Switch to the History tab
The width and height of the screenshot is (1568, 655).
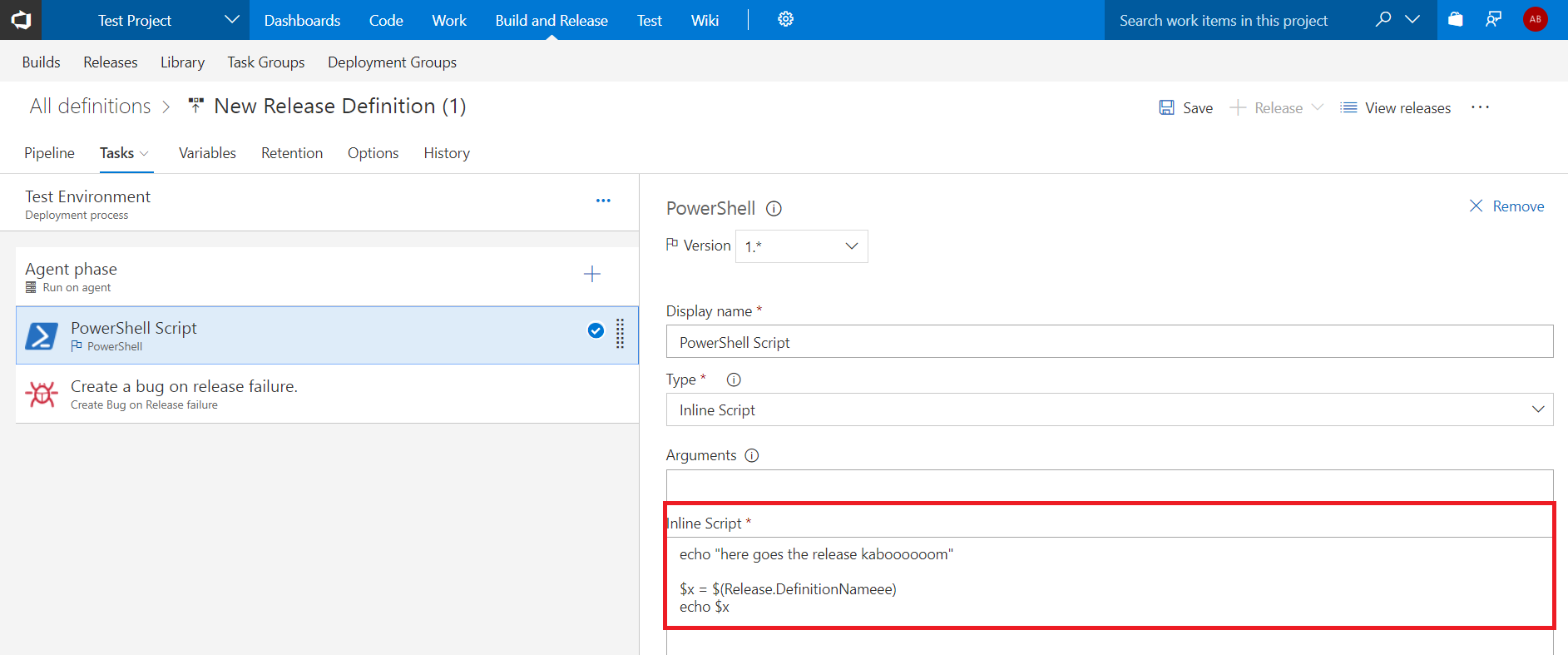447,153
